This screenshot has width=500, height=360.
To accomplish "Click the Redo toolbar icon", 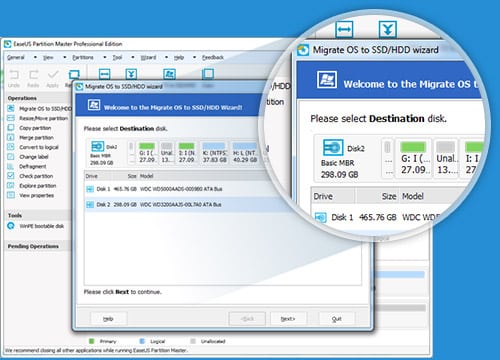I will click(33, 75).
